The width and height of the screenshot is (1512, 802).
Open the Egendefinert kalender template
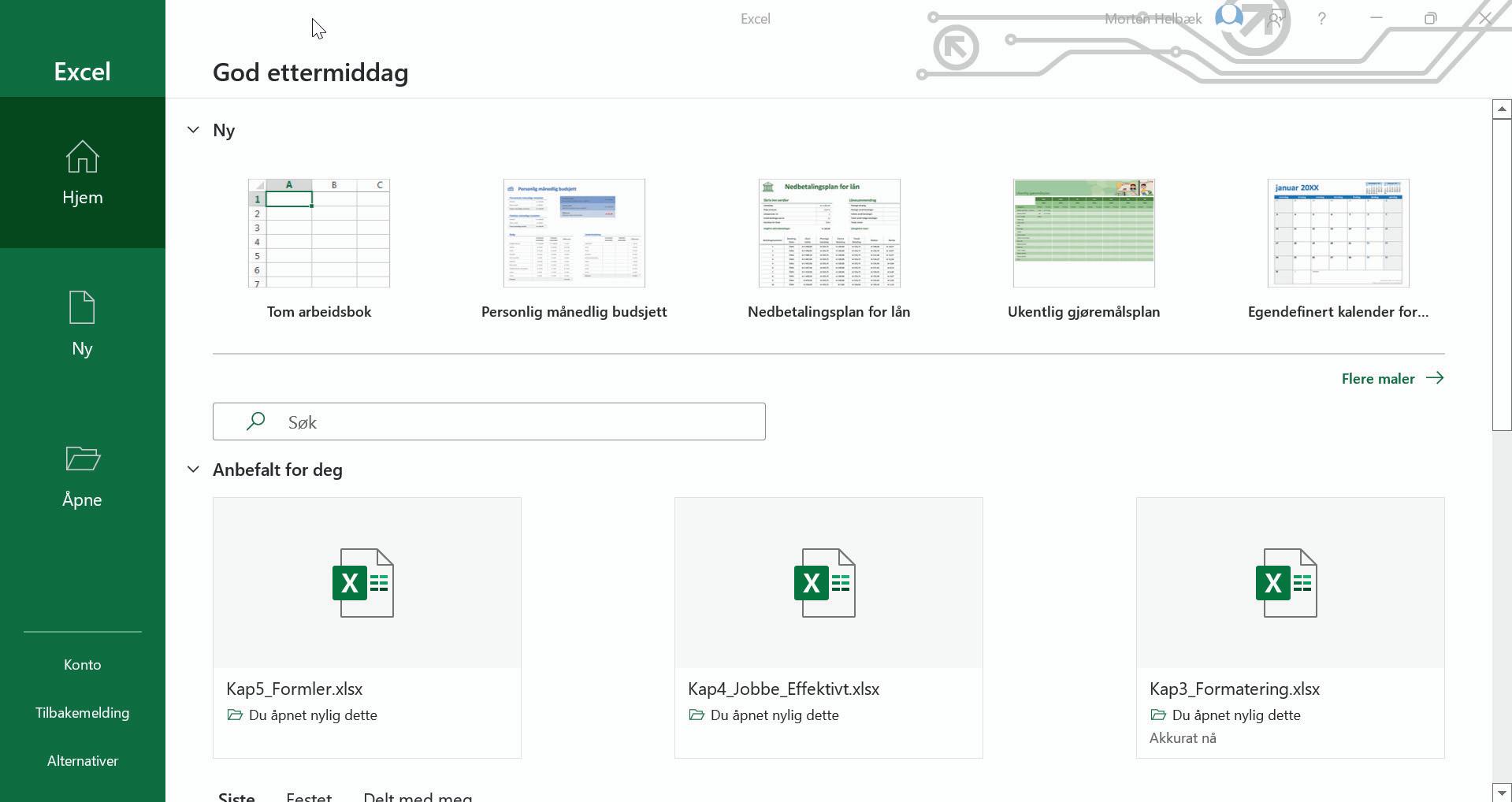pyautogui.click(x=1339, y=249)
